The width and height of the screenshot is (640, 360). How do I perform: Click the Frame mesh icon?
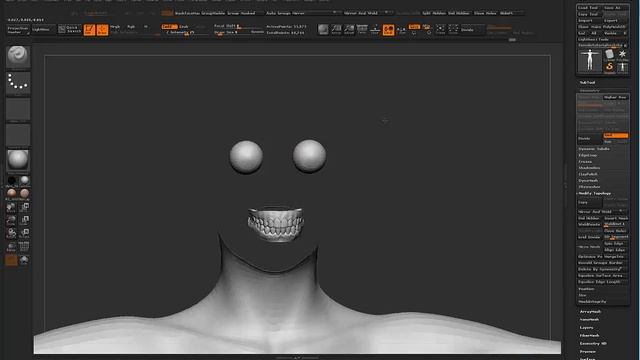[441, 29]
